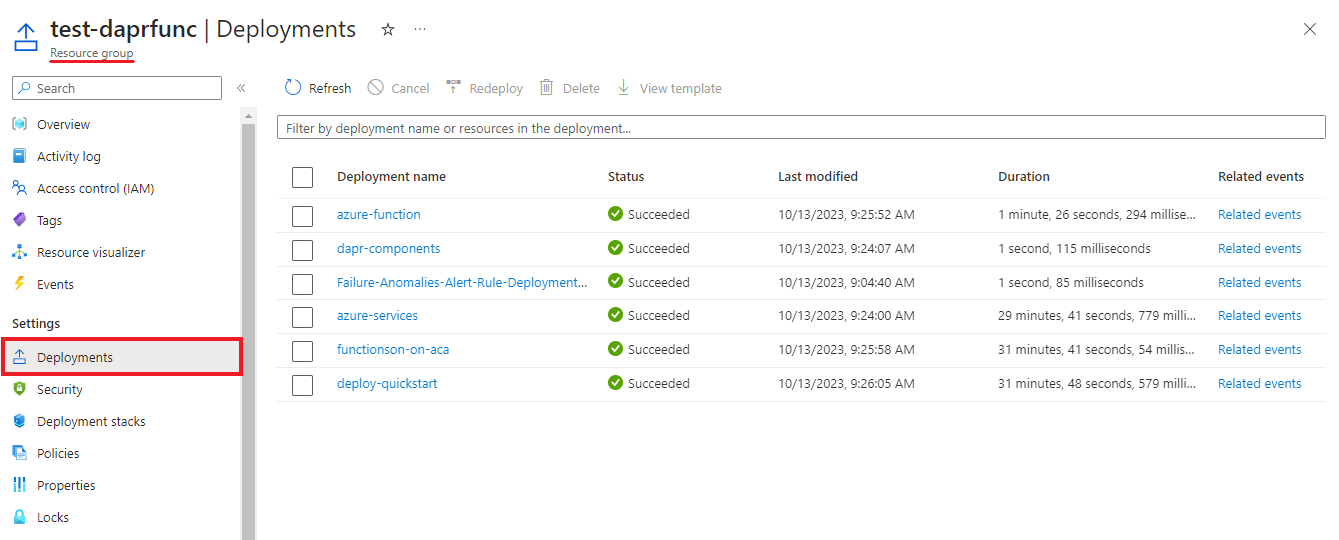Click timestamp 10/13/2023, 9:04:40 AM
This screenshot has height=540, width=1339.
(x=846, y=282)
